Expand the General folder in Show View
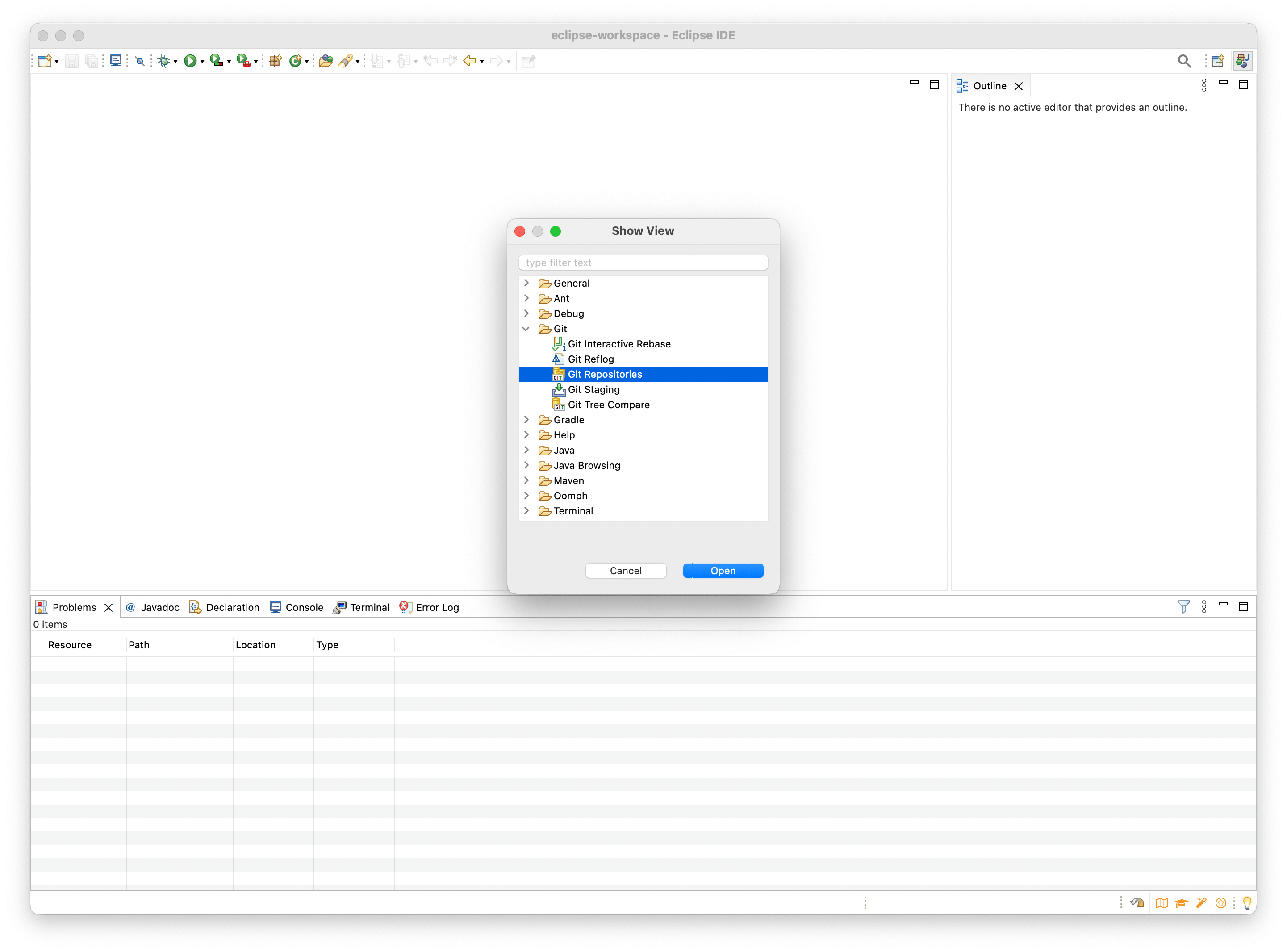The image size is (1287, 952). pyautogui.click(x=526, y=283)
